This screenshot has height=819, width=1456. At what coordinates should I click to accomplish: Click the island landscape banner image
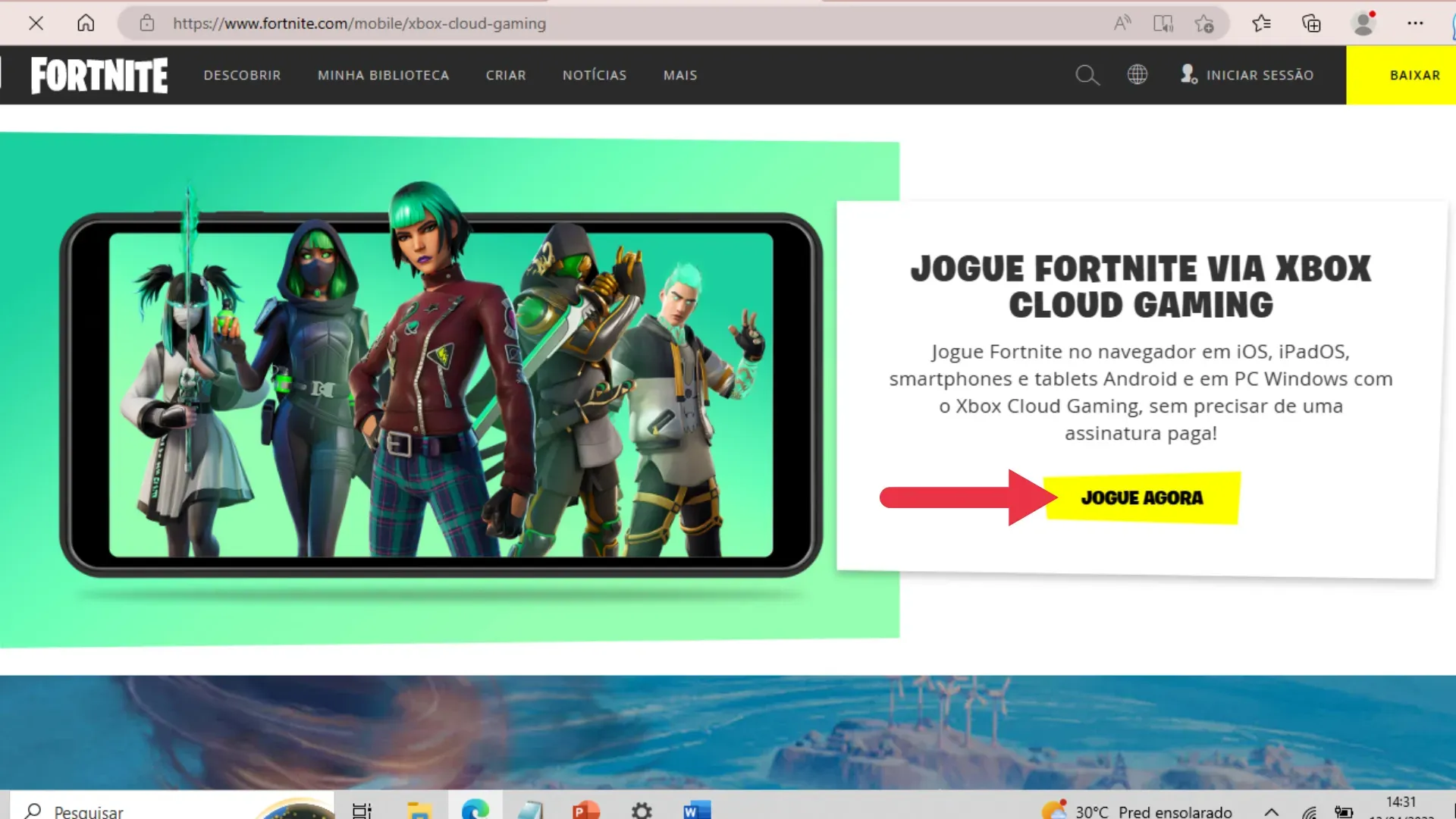click(x=728, y=732)
